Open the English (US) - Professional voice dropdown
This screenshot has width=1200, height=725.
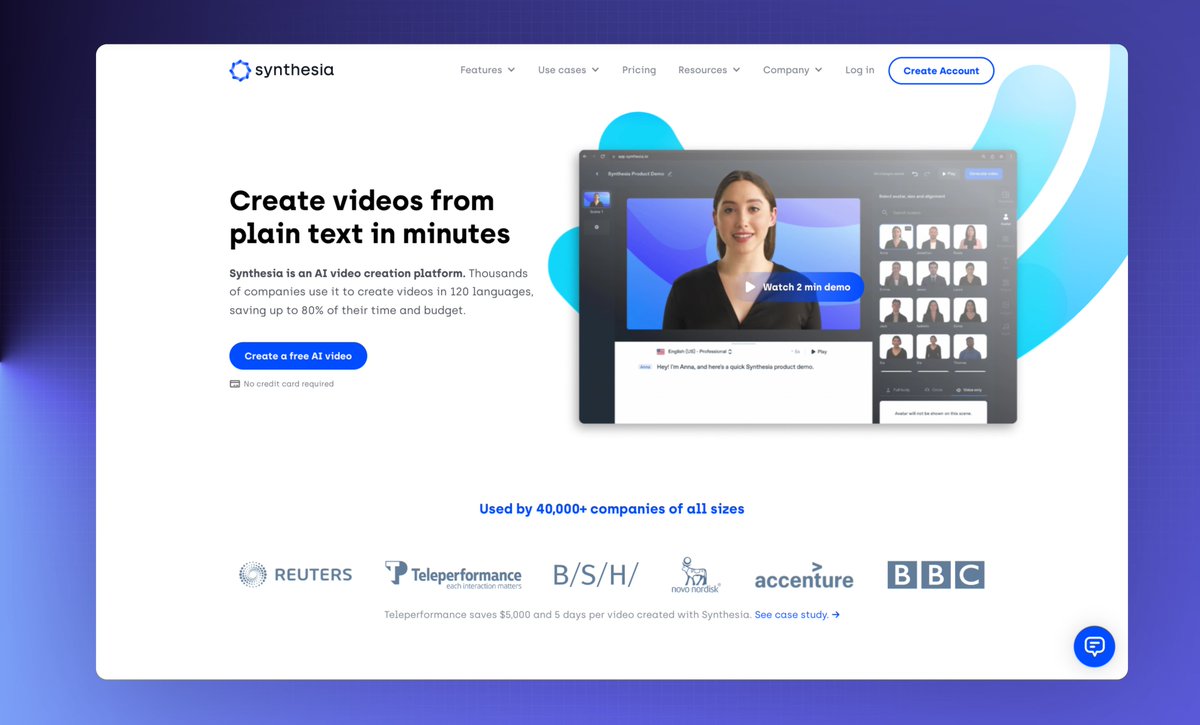point(694,352)
